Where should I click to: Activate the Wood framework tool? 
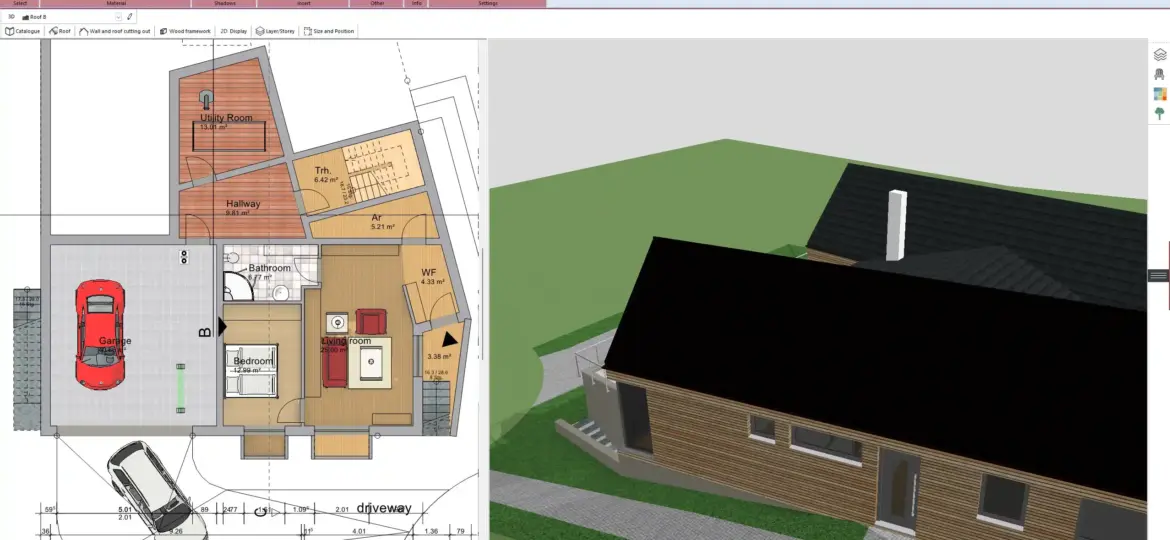(185, 31)
